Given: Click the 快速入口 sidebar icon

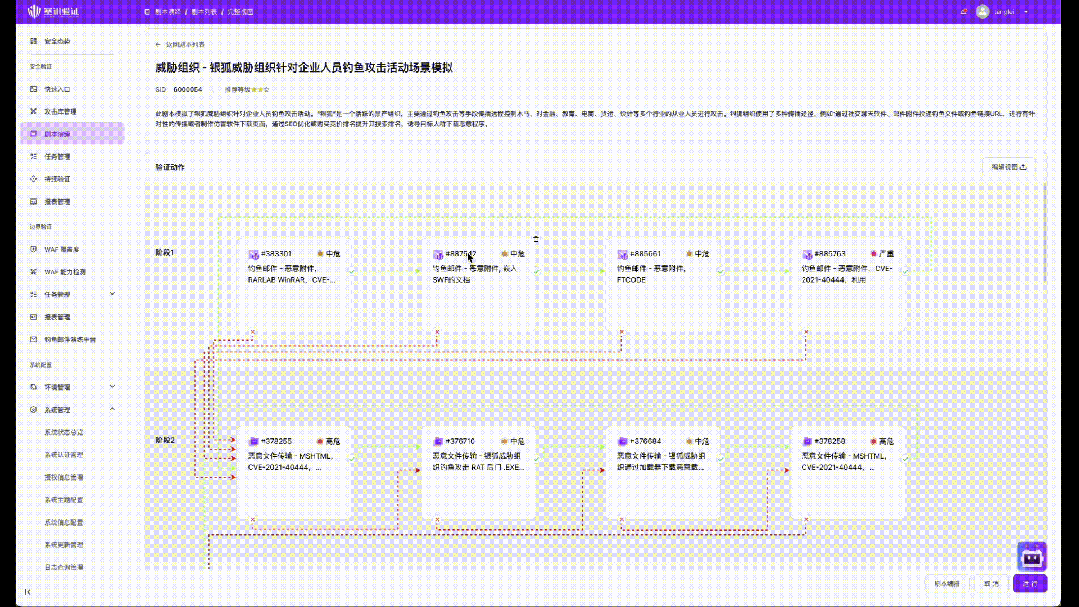Looking at the screenshot, I should click(34, 89).
